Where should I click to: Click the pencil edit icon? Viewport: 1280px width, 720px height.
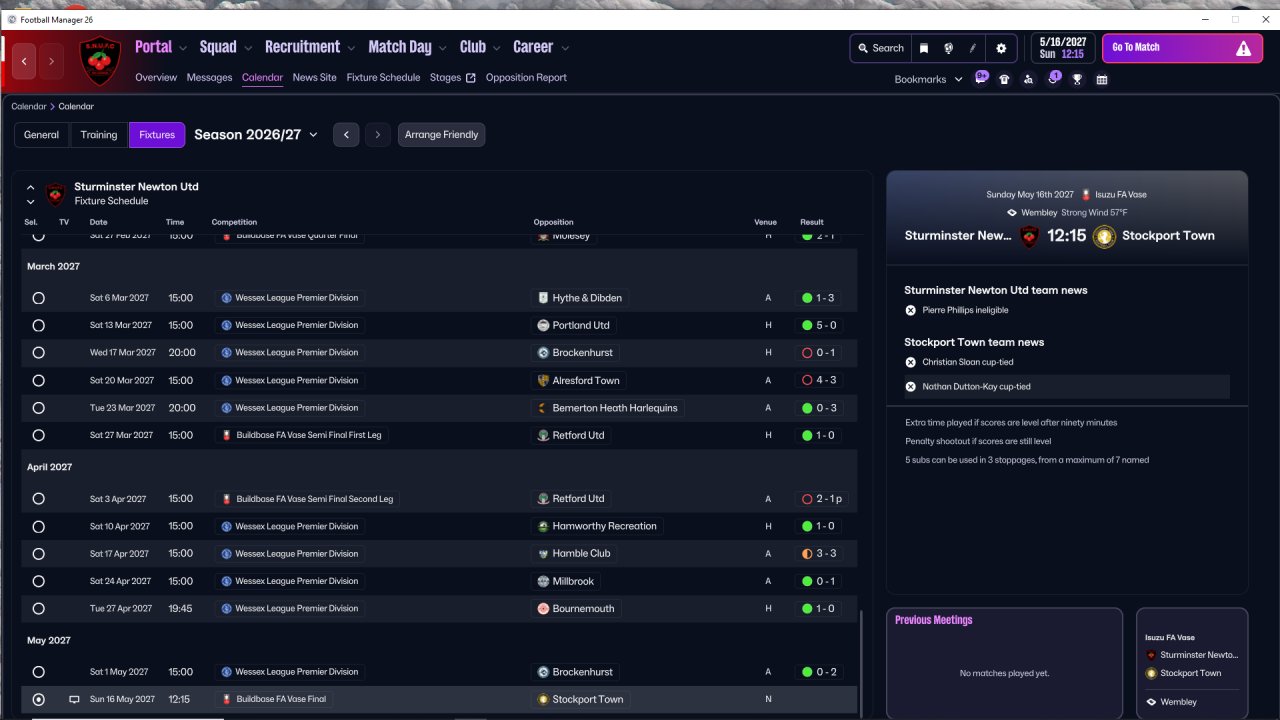[973, 48]
